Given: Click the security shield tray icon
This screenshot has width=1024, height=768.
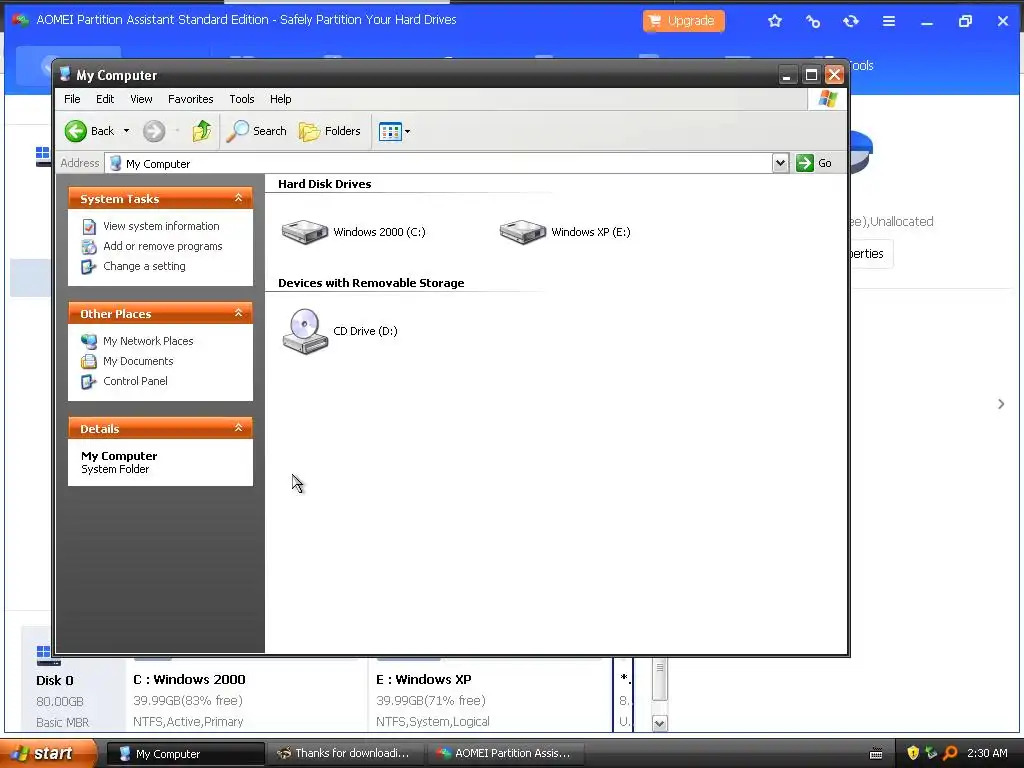Looking at the screenshot, I should (913, 754).
